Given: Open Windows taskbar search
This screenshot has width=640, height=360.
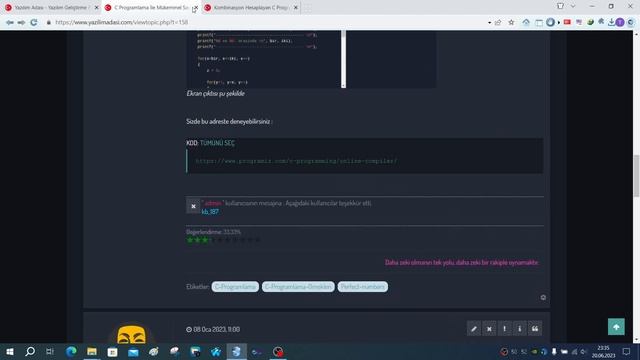Looking at the screenshot, I should (x=30, y=351).
